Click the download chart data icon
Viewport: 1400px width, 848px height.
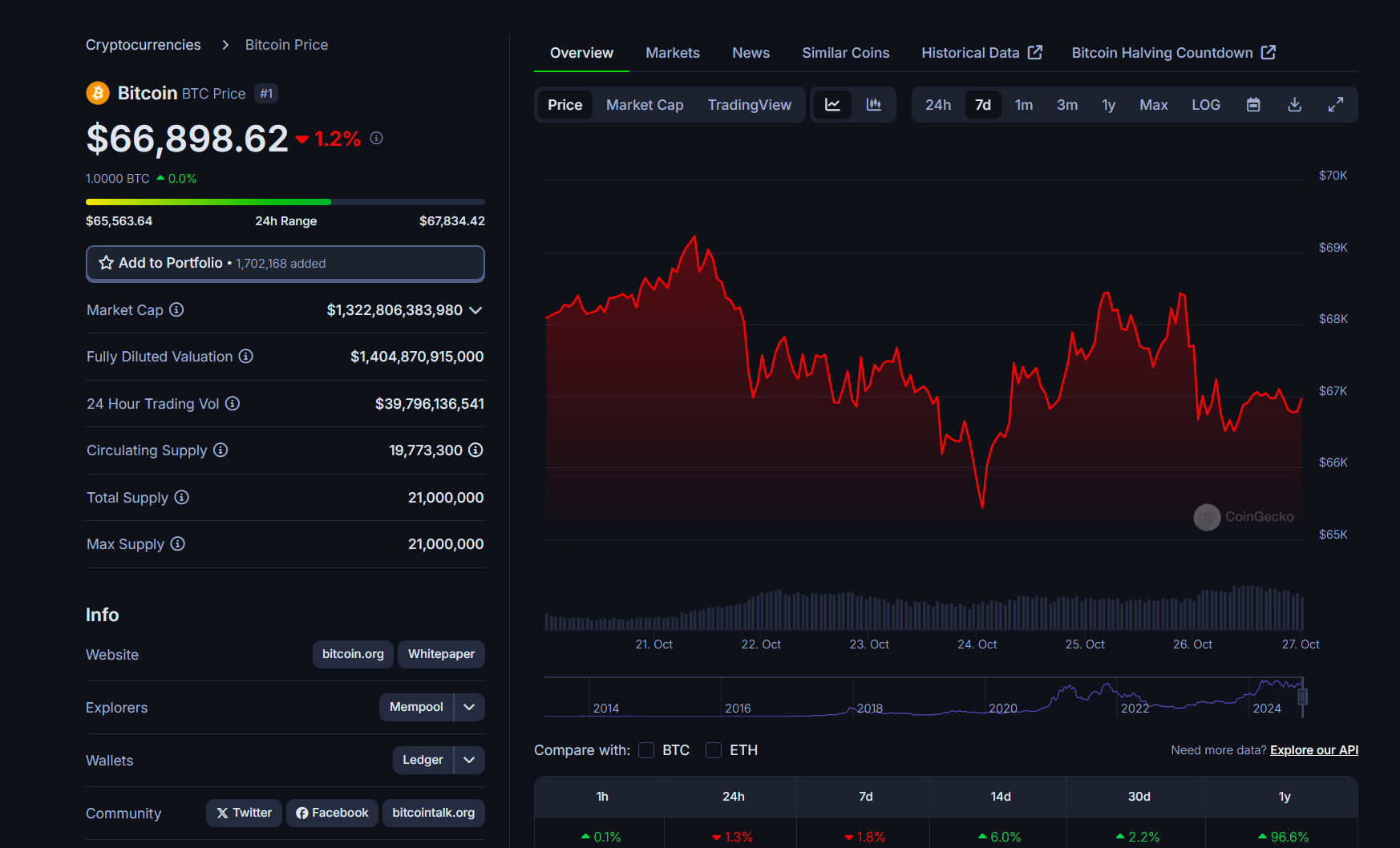coord(1294,105)
